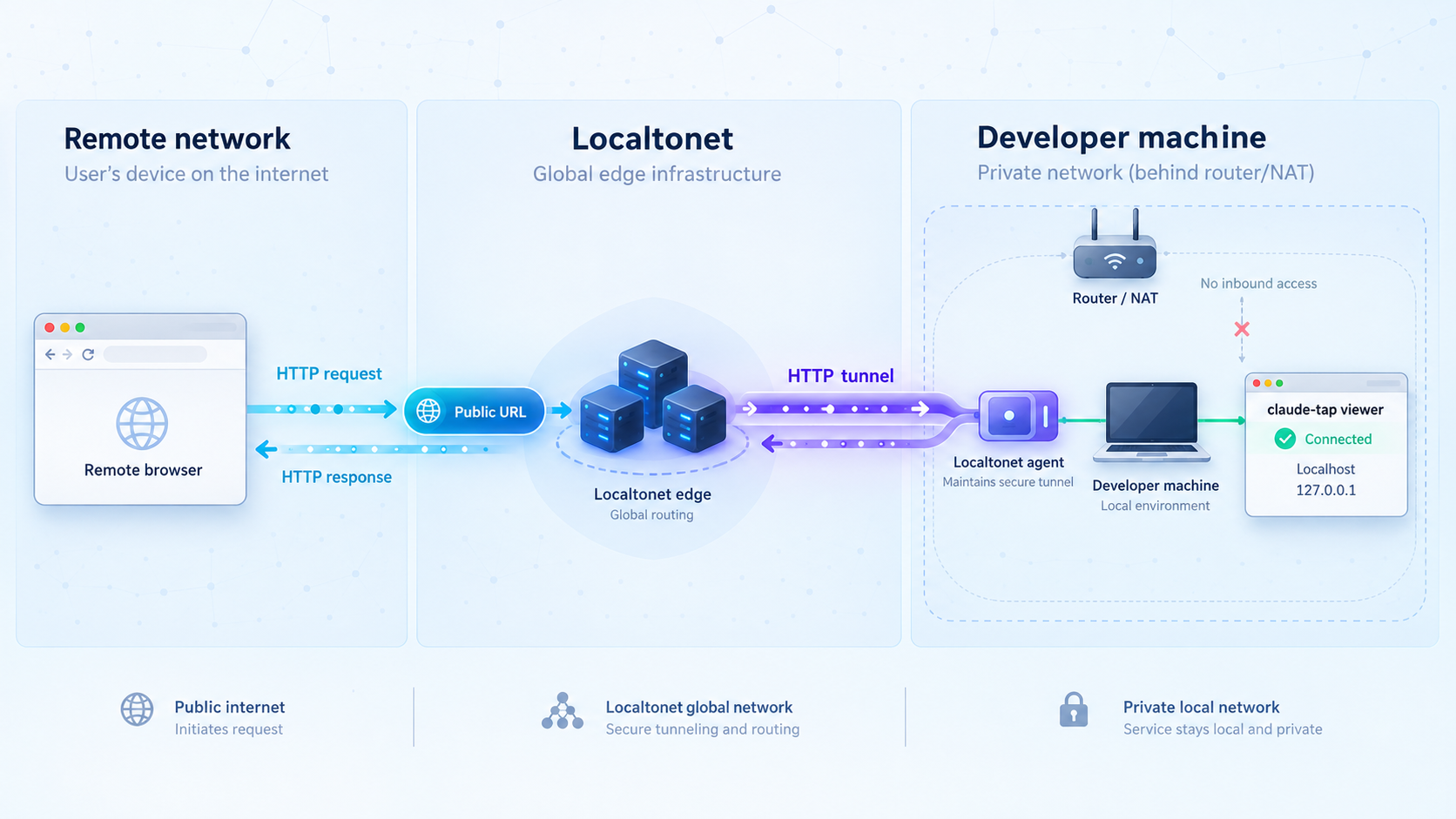Click the "Localtonet agent" label
This screenshot has height=819, width=1456.
[1008, 462]
